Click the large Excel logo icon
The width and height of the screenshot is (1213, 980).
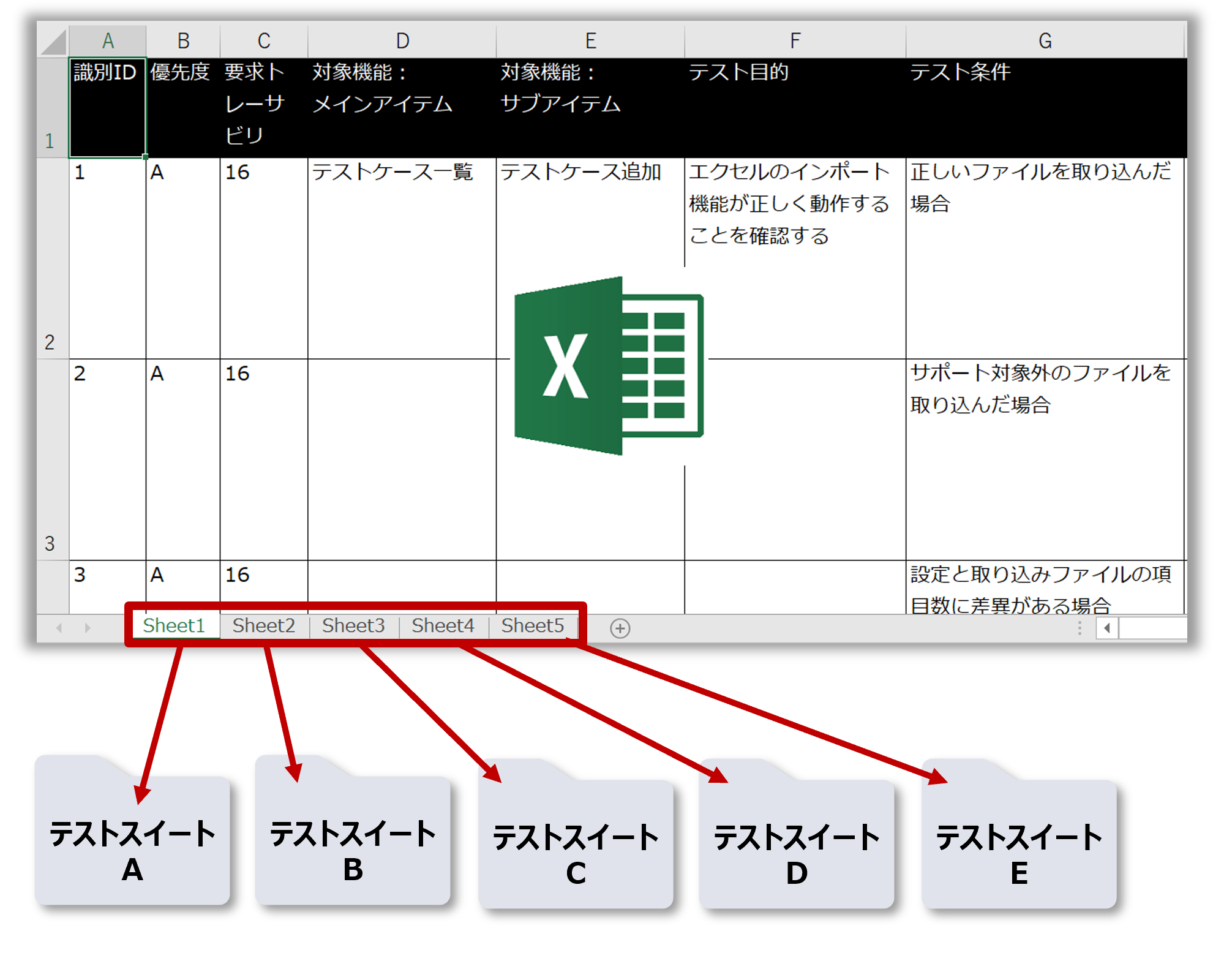click(609, 366)
